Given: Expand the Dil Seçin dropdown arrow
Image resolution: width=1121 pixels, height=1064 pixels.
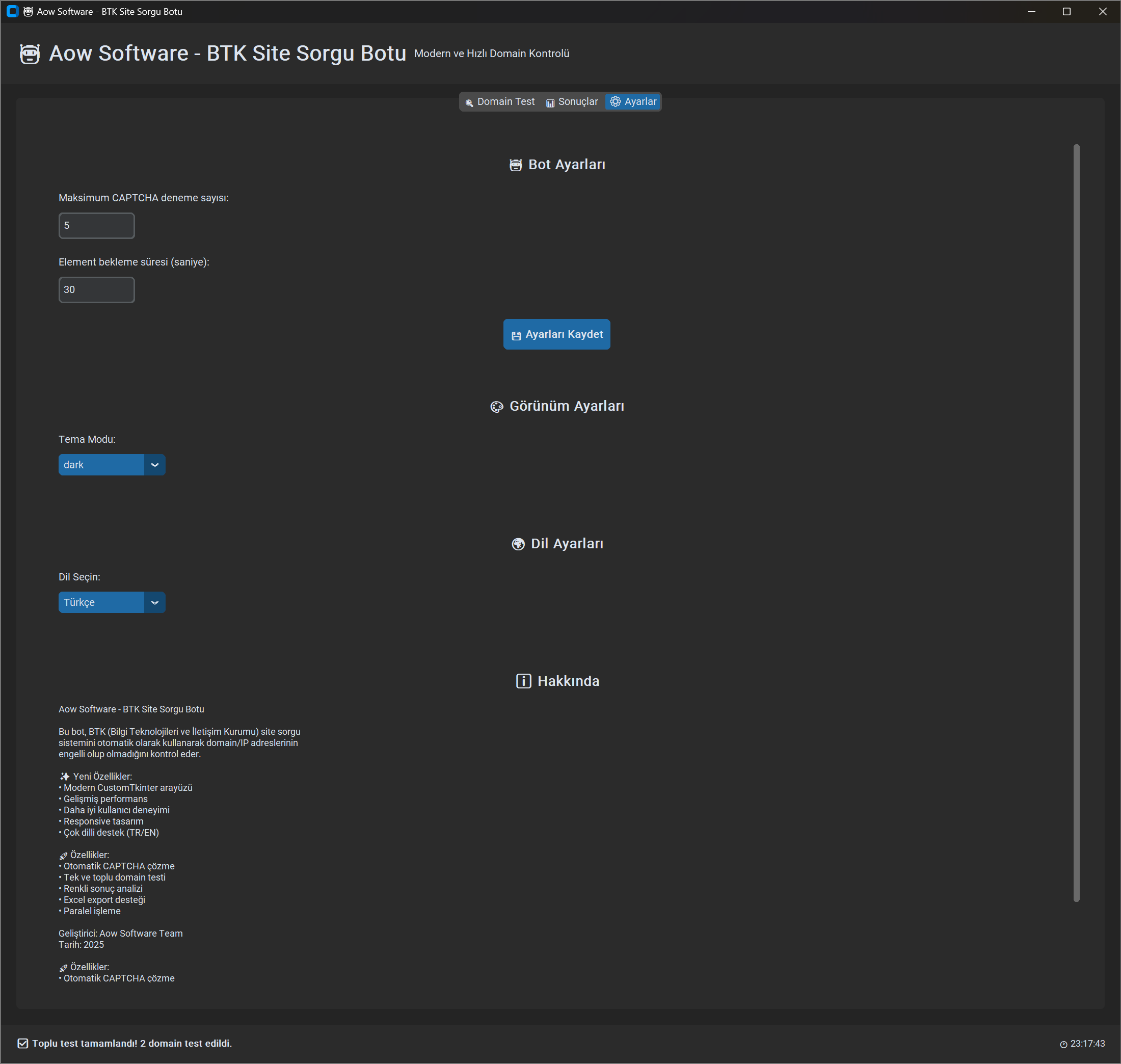Looking at the screenshot, I should point(155,602).
